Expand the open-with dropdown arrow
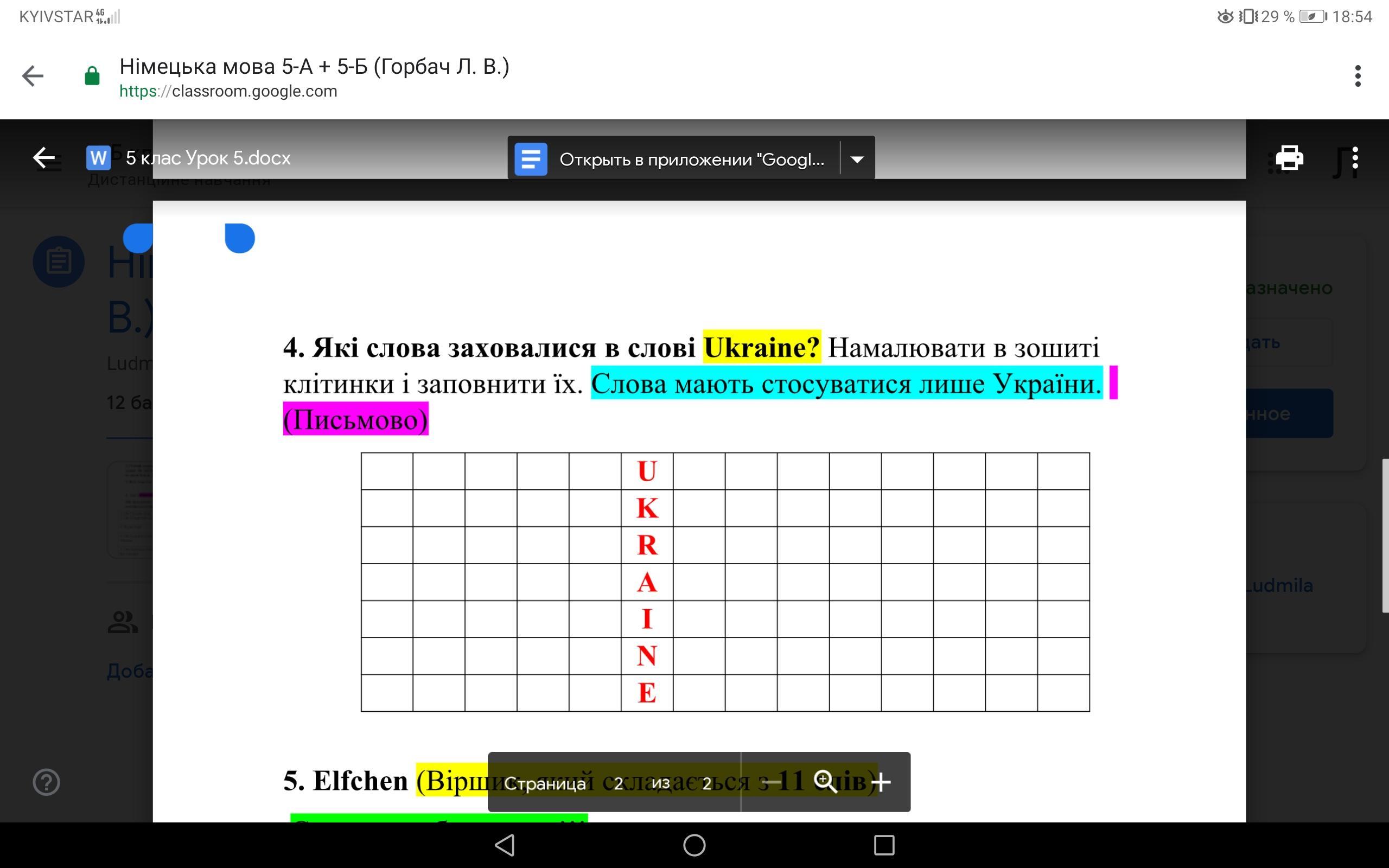The image size is (1389, 868). [x=857, y=159]
